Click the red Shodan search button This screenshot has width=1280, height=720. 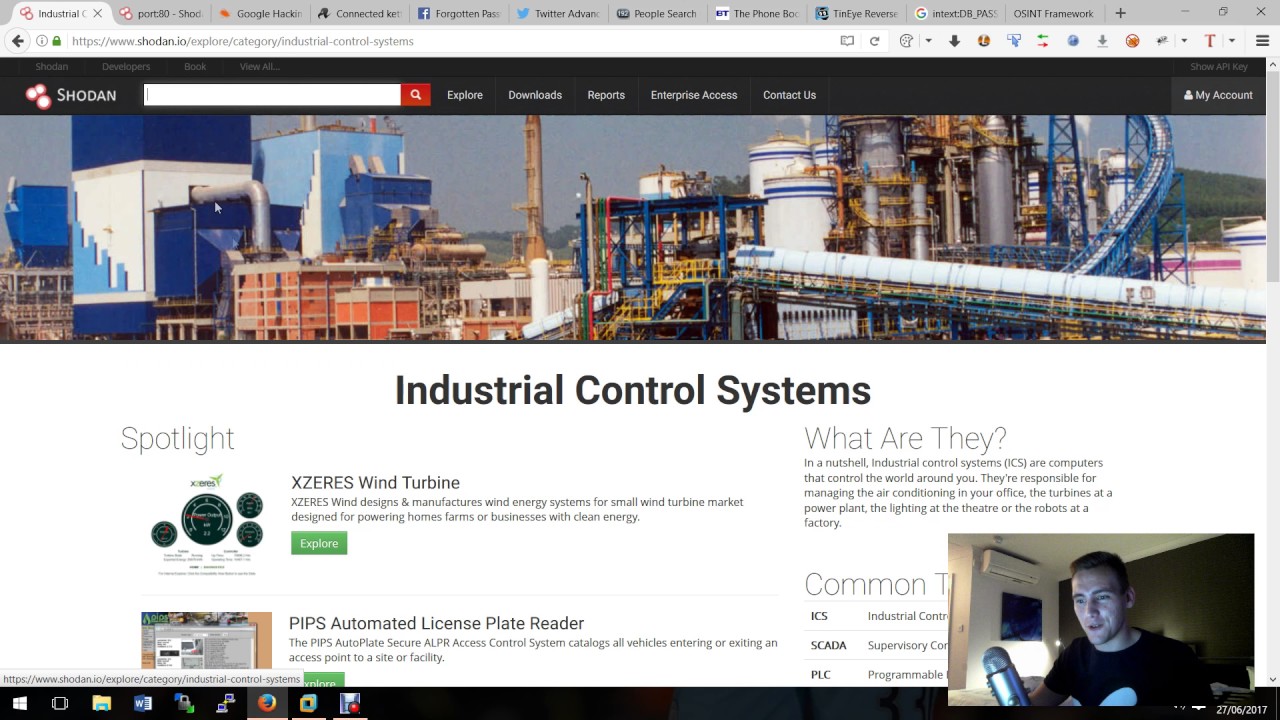(x=415, y=95)
